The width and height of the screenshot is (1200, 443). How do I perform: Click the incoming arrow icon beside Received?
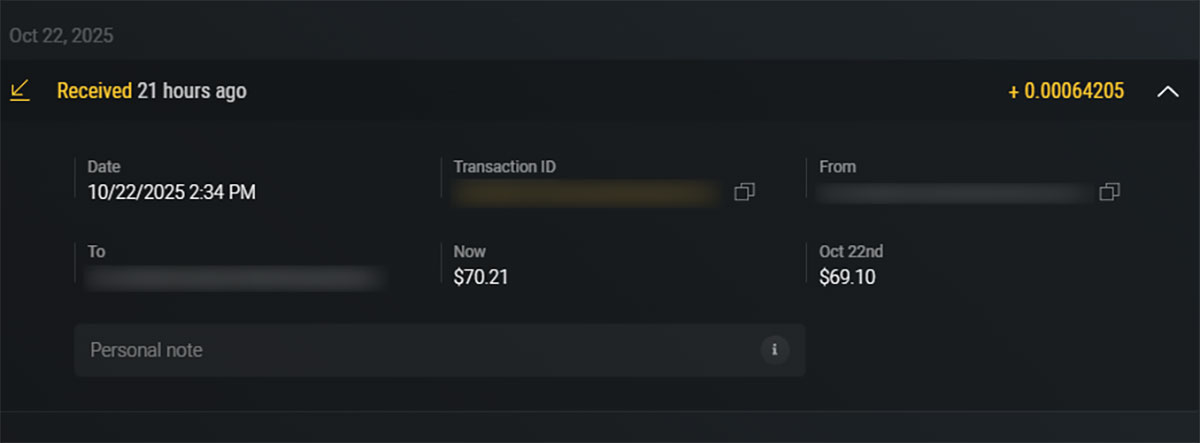tap(19, 91)
